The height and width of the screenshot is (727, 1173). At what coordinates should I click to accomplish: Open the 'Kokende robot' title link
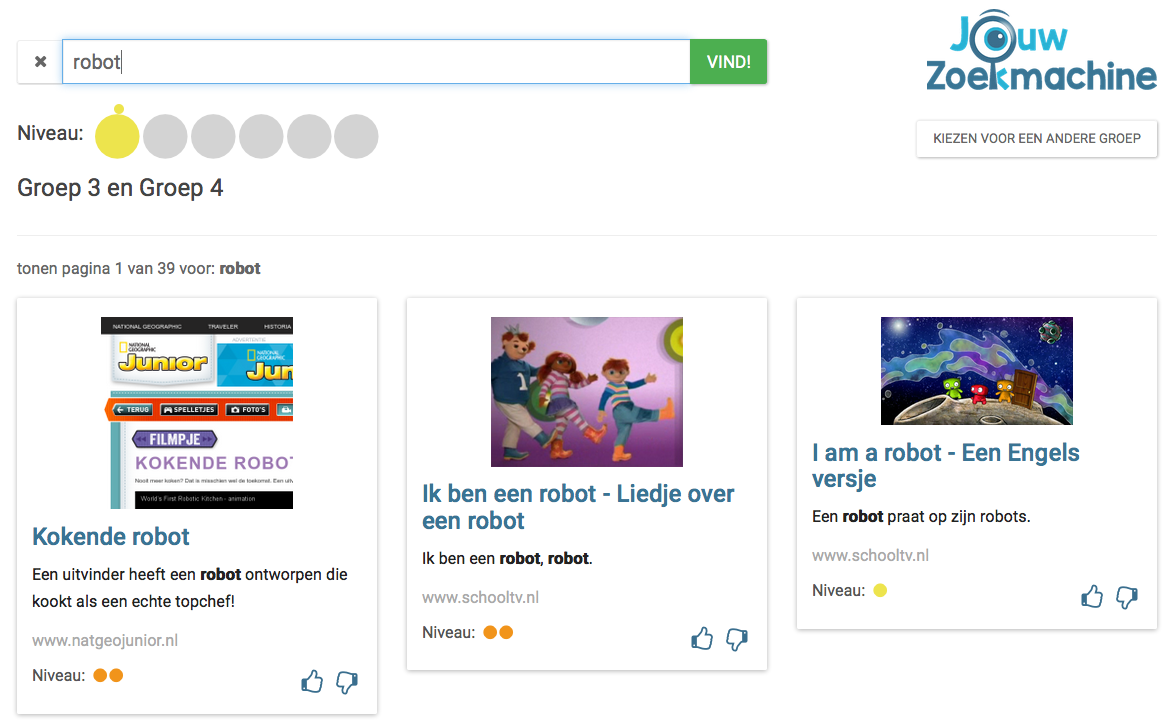coord(111,537)
